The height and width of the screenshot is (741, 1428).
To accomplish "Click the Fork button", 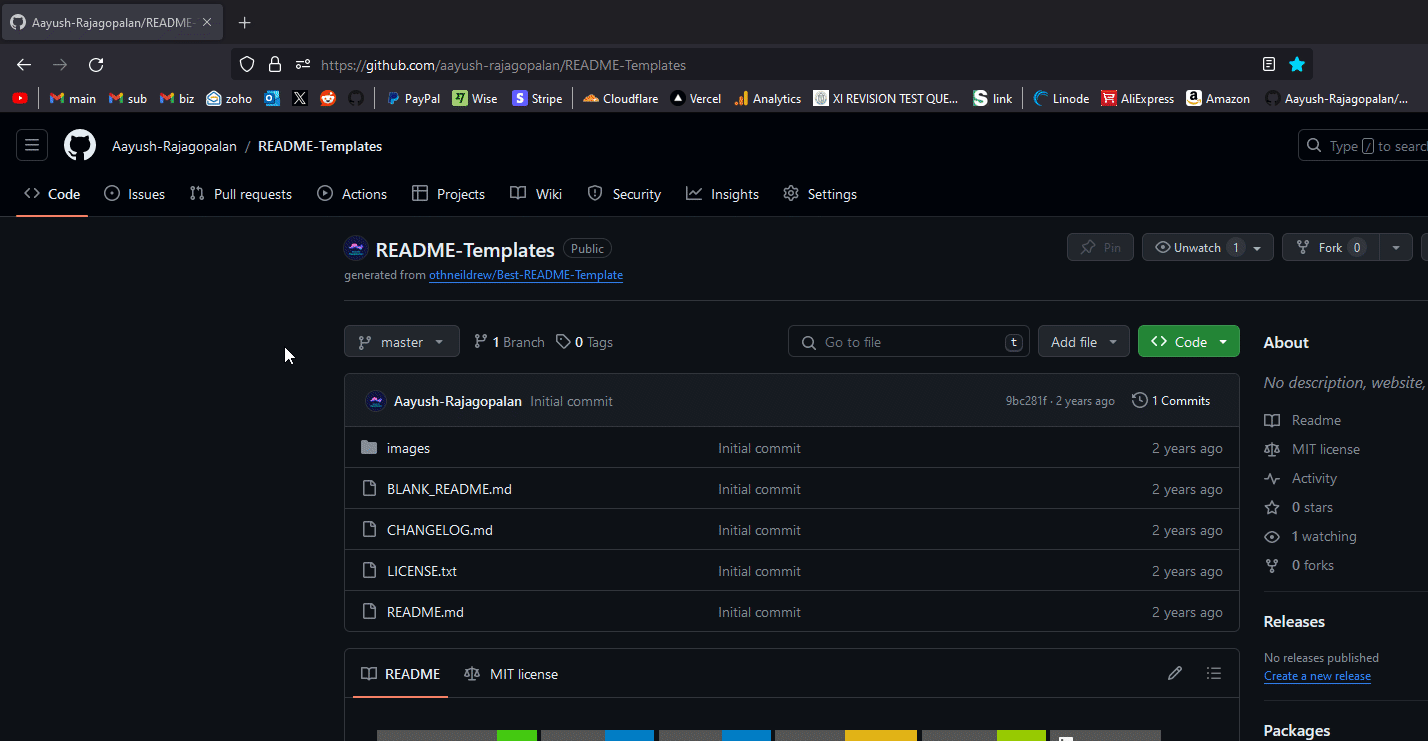I will tap(1330, 247).
